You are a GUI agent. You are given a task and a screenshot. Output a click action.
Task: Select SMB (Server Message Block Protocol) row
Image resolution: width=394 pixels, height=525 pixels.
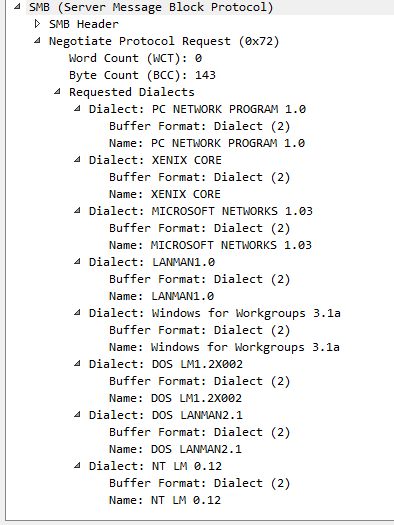[x=151, y=7]
